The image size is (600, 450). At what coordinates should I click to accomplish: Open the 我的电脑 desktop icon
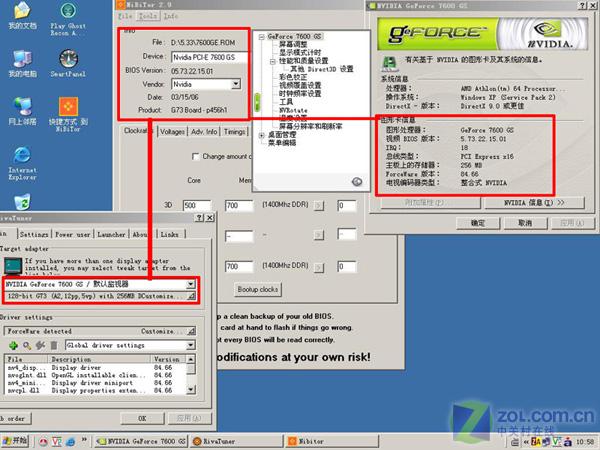coord(22,64)
